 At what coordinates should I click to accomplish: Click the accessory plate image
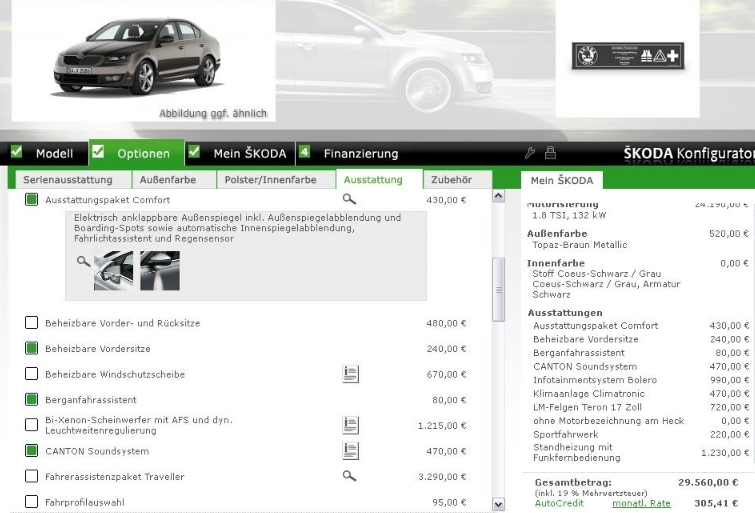pyautogui.click(x=627, y=56)
